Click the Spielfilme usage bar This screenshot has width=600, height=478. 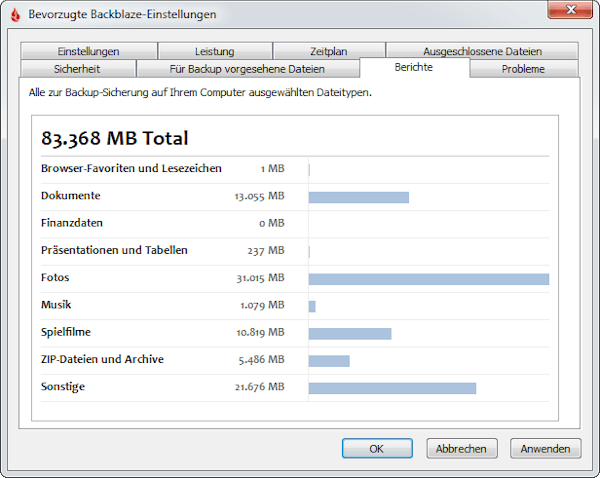pos(350,334)
